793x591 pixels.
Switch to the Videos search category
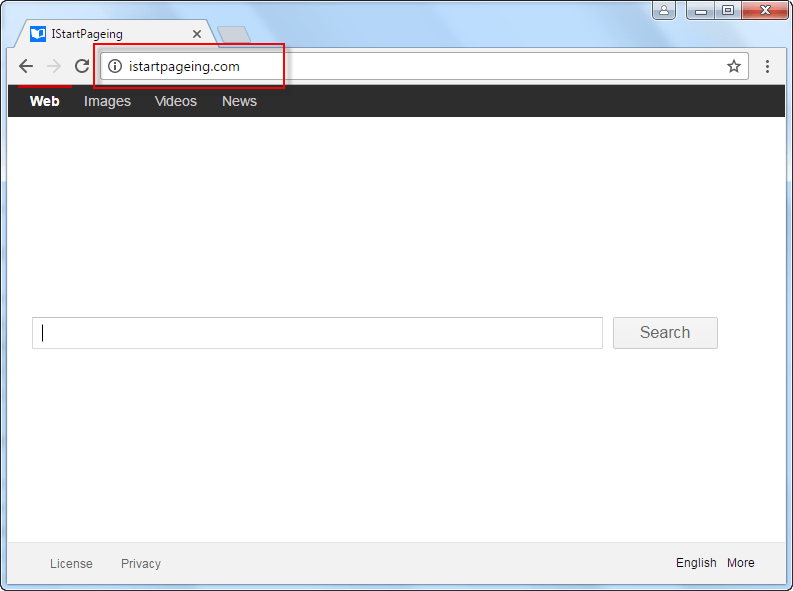(x=175, y=101)
